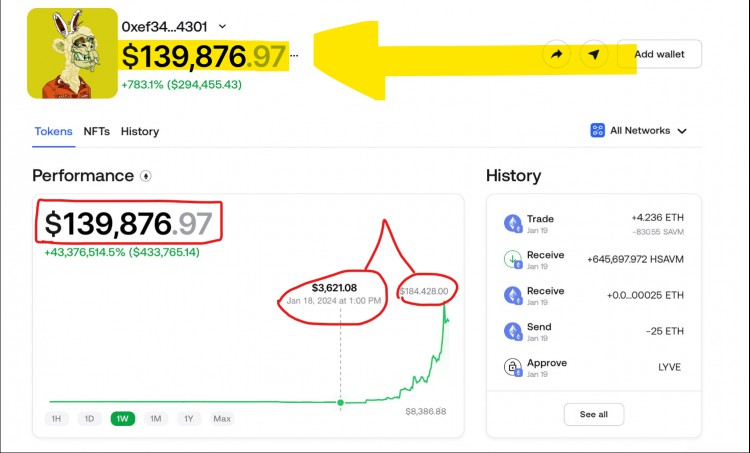Click the Performance info icon
This screenshot has height=453, width=750.
tap(146, 176)
